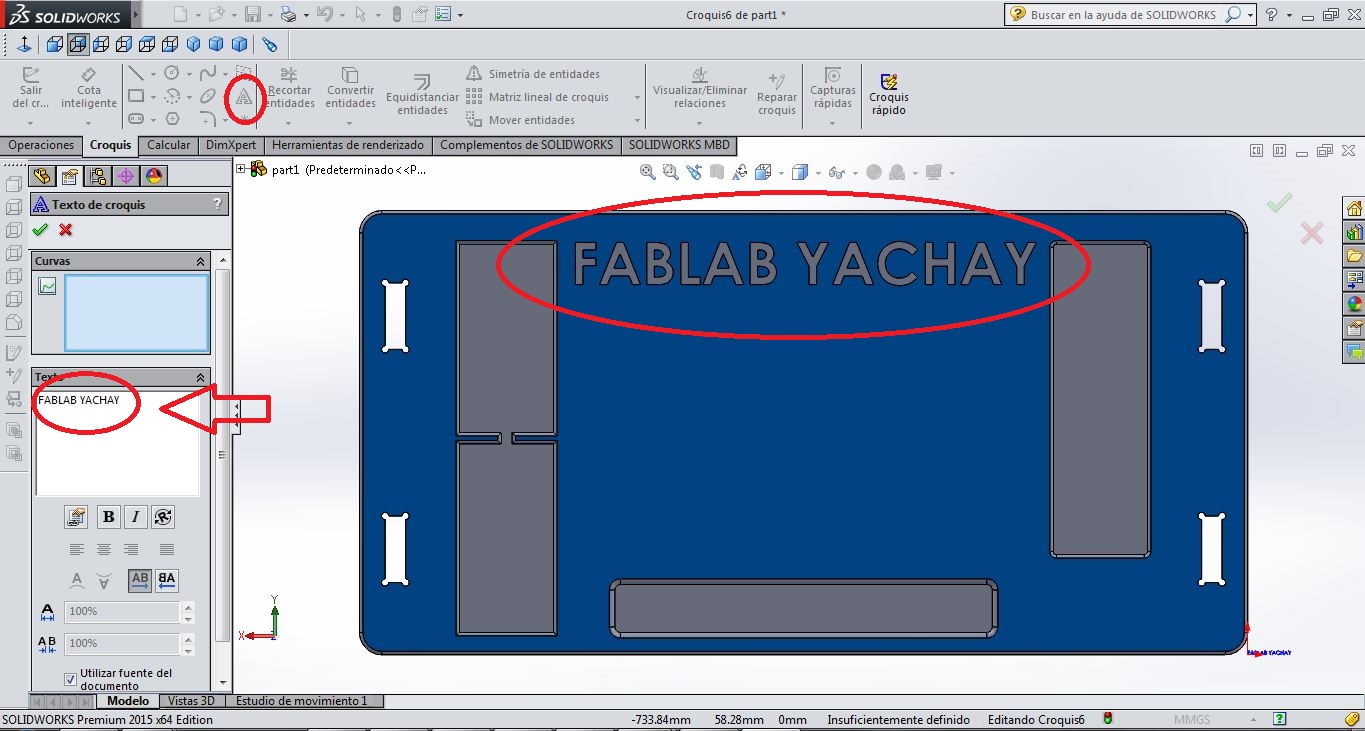Accept sketch text with green checkmark
This screenshot has height=731, width=1365.
click(40, 230)
